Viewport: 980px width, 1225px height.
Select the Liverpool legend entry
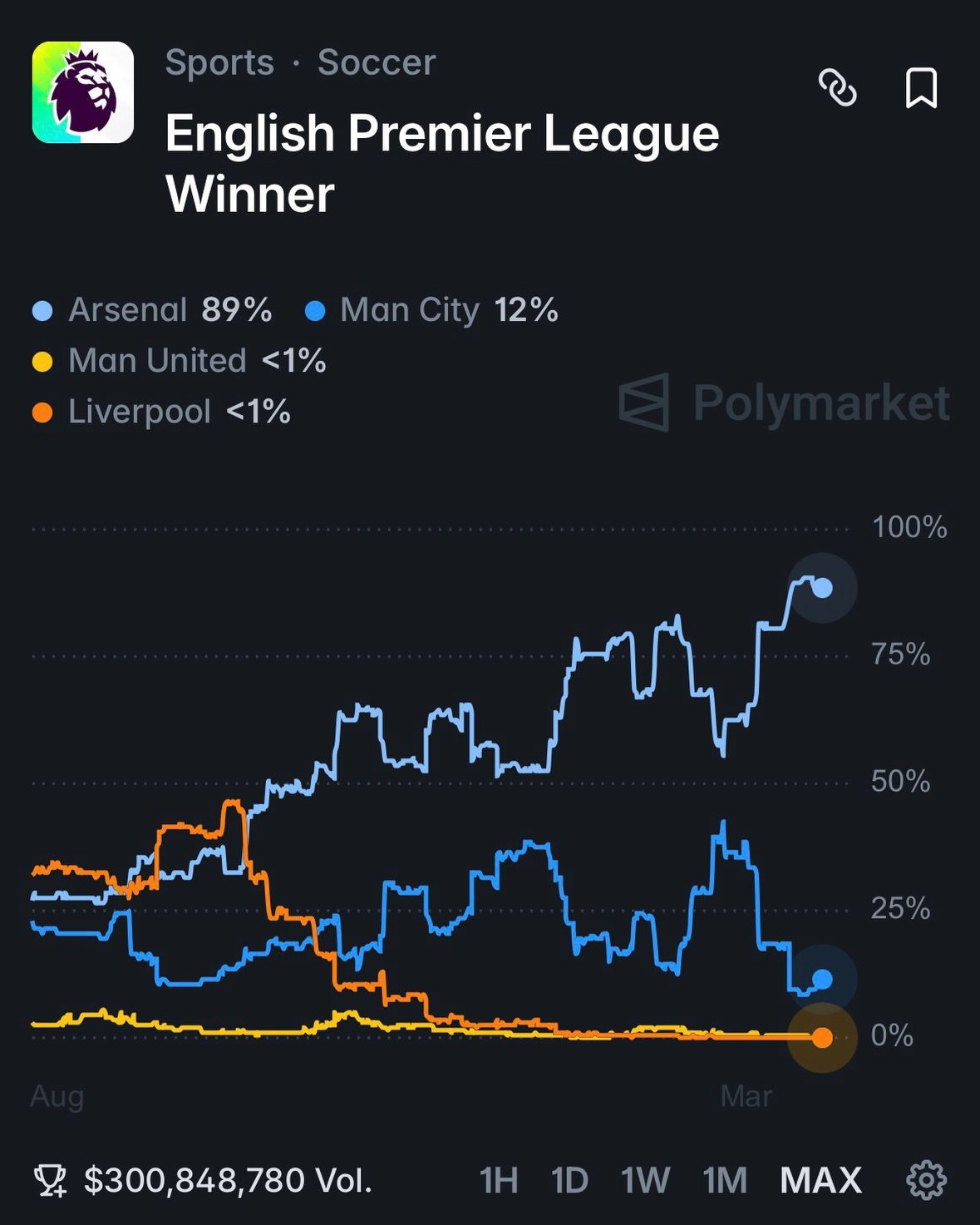140,412
